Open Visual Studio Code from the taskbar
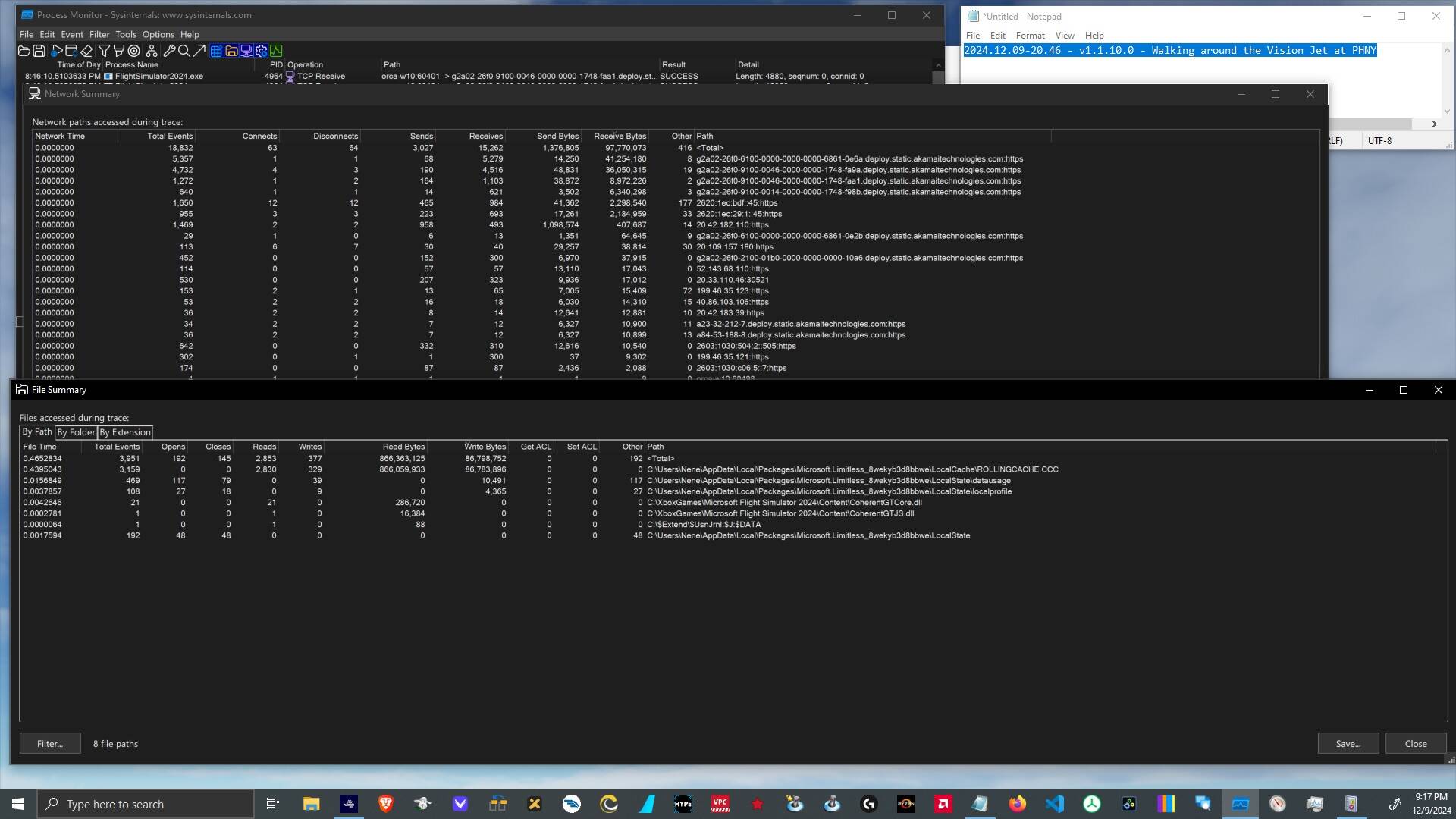Viewport: 1456px width, 819px height. point(1055,804)
